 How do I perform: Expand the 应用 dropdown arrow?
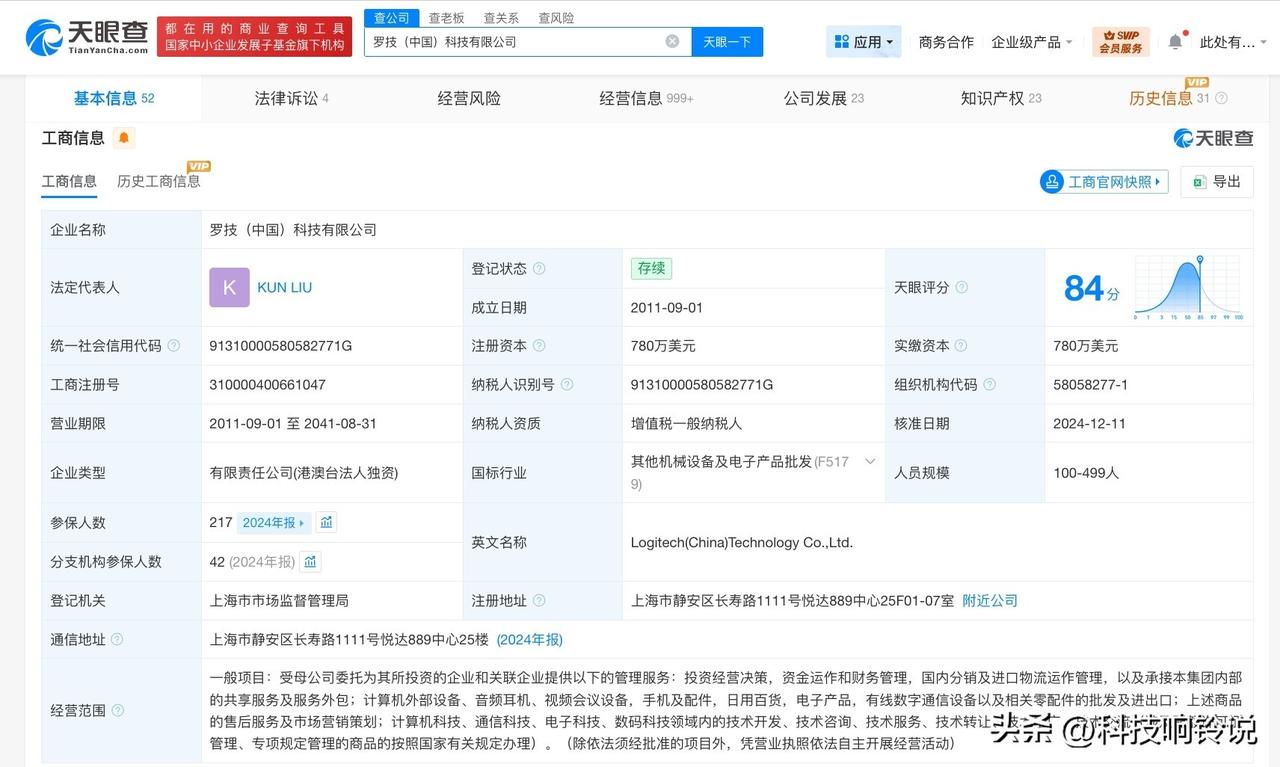click(888, 41)
